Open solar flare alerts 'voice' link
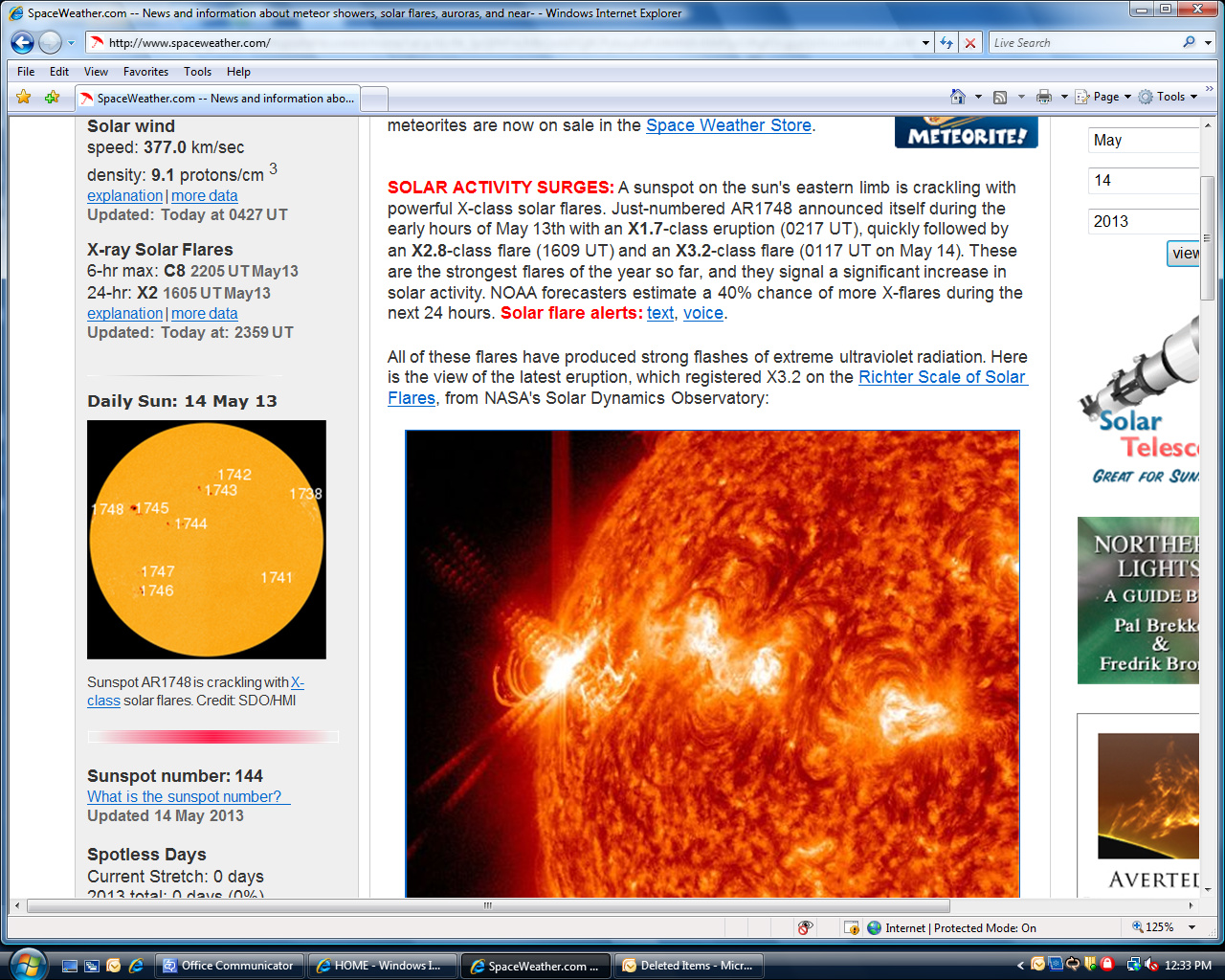The width and height of the screenshot is (1225, 980). click(703, 313)
